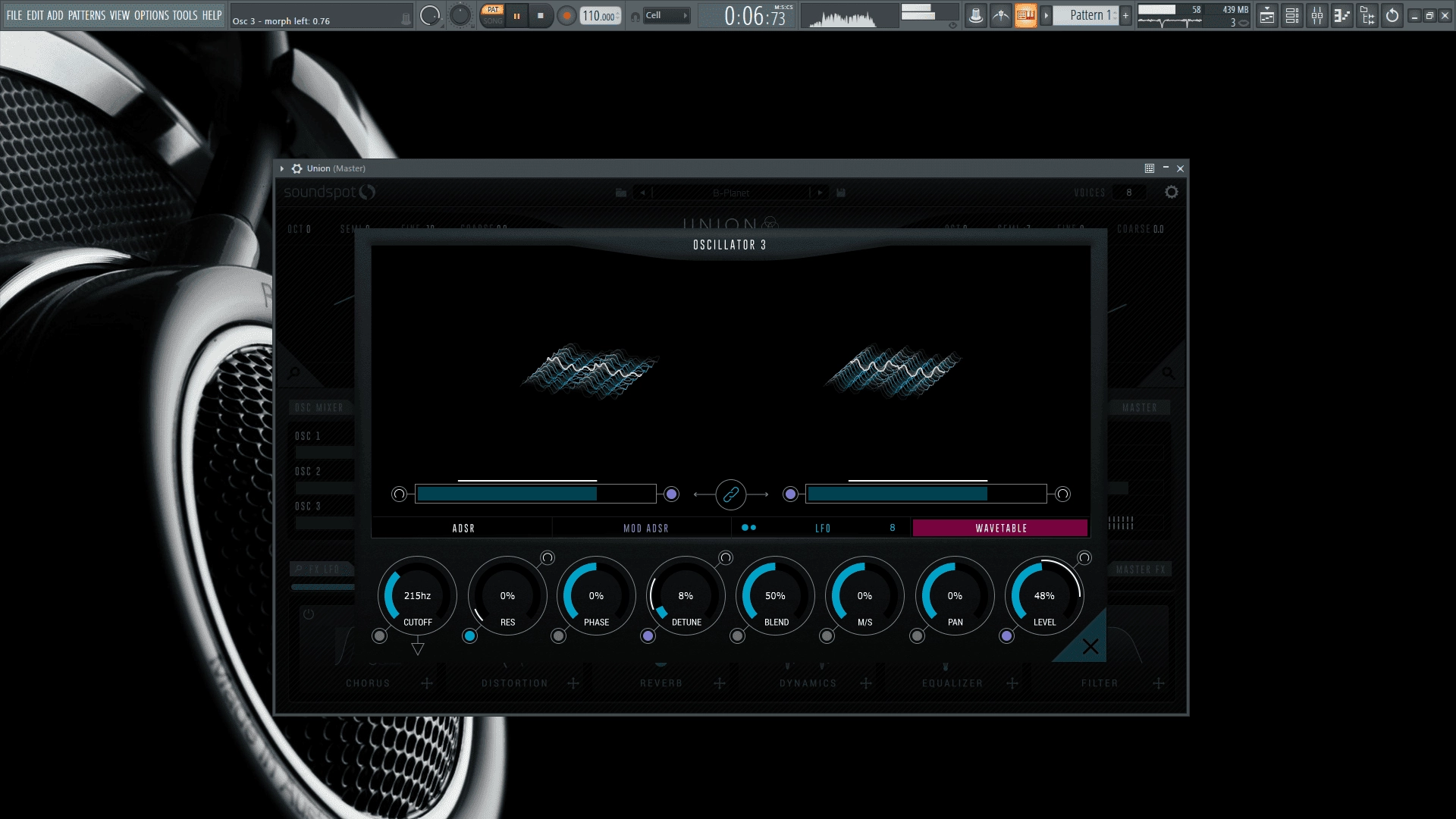Screen dimensions: 1456x819
Task: Toggle purple dot right of left morph slider
Action: (671, 494)
